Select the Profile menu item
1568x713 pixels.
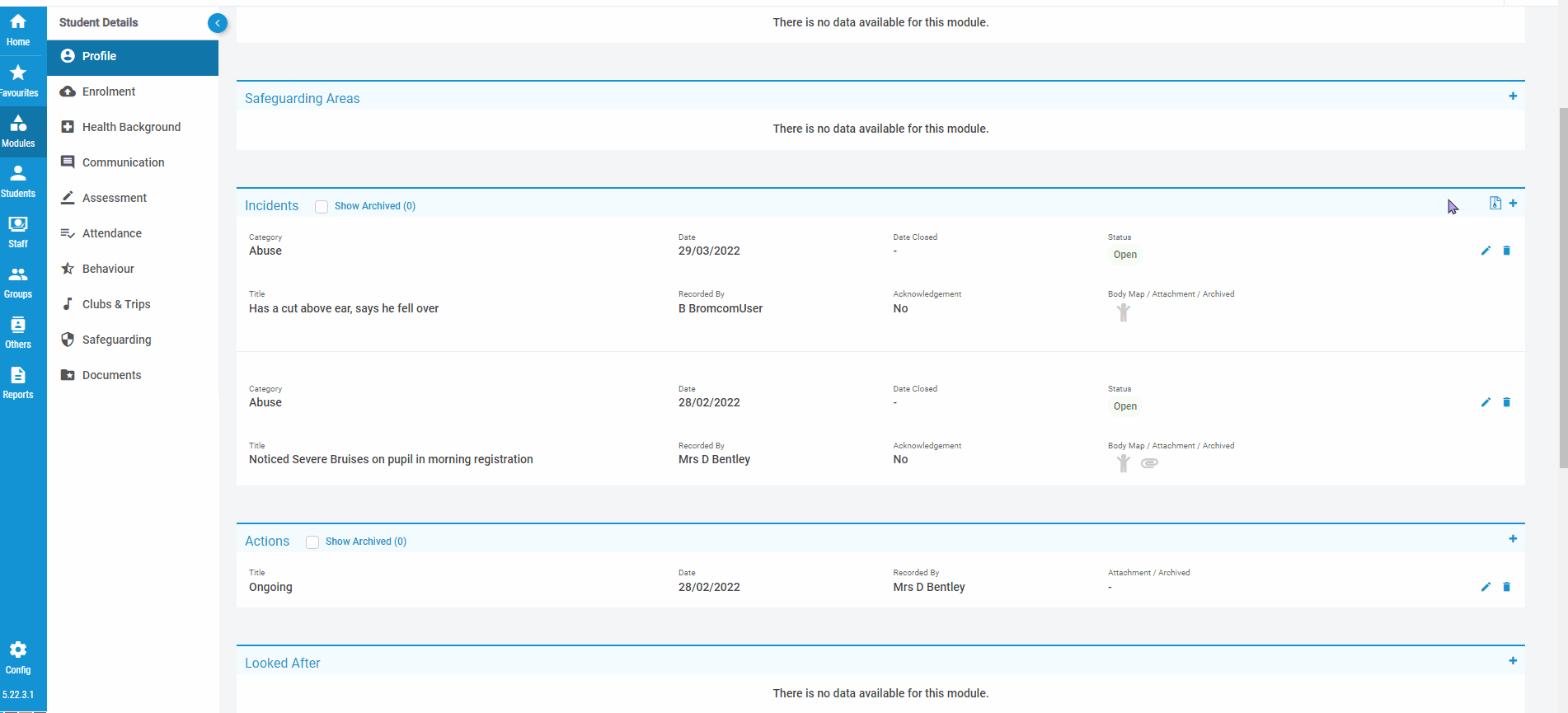pos(133,56)
